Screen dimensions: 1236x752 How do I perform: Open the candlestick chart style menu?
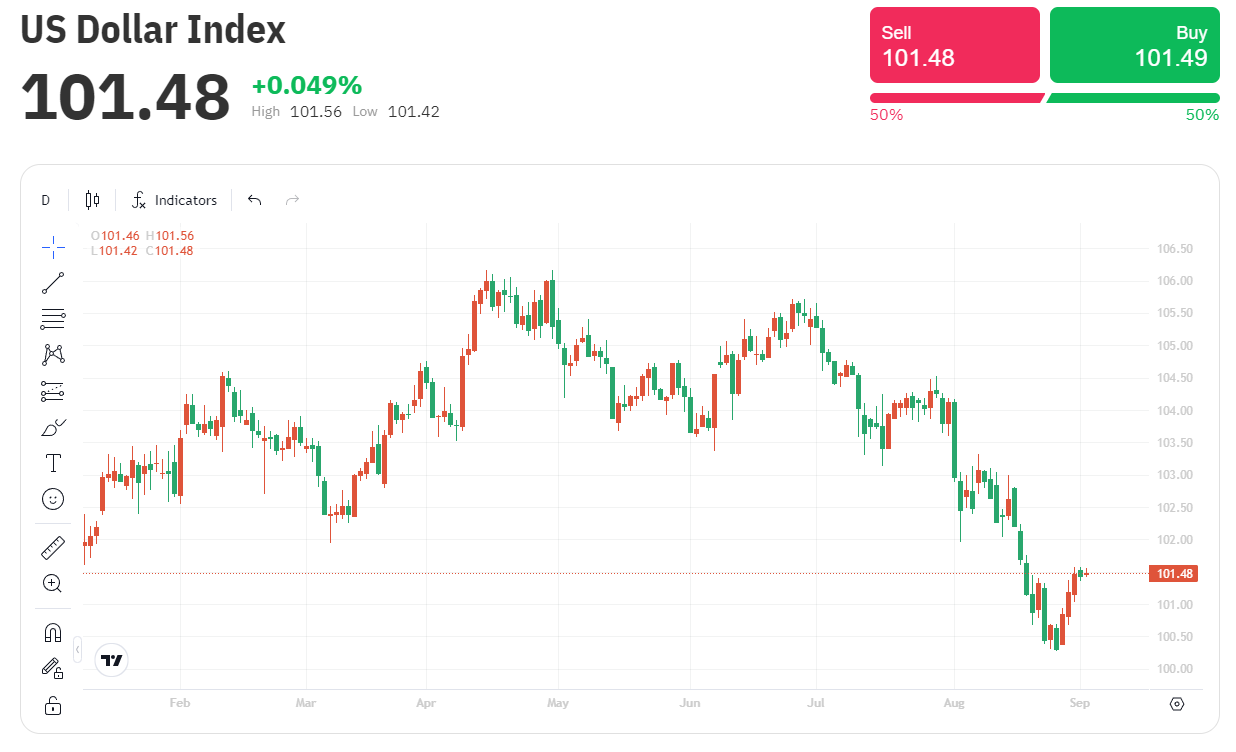92,200
